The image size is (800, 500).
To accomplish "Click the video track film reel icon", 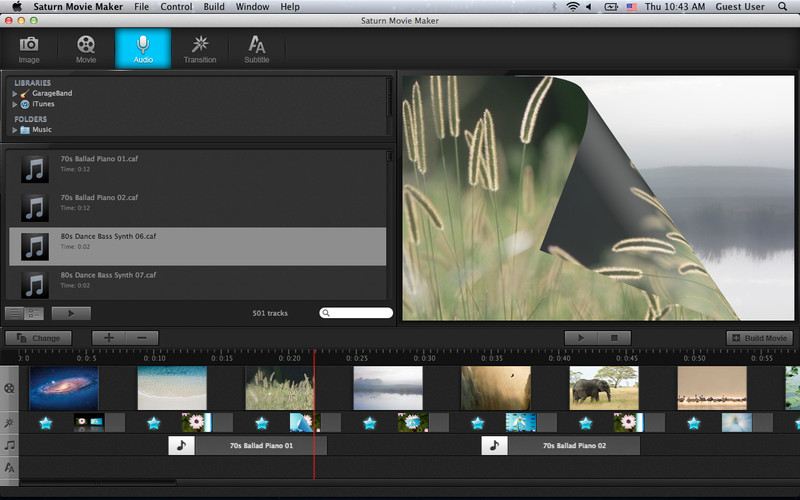I will (9, 388).
